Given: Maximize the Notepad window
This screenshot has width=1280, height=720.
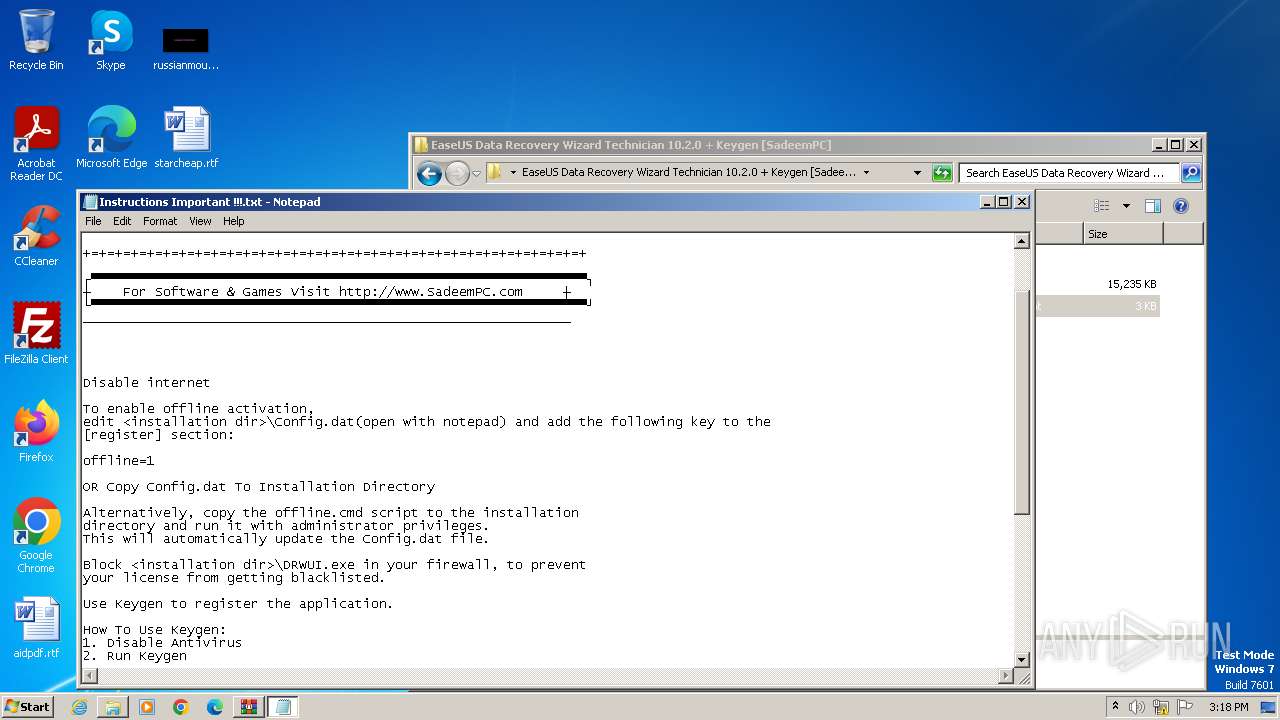Looking at the screenshot, I should 1004,202.
